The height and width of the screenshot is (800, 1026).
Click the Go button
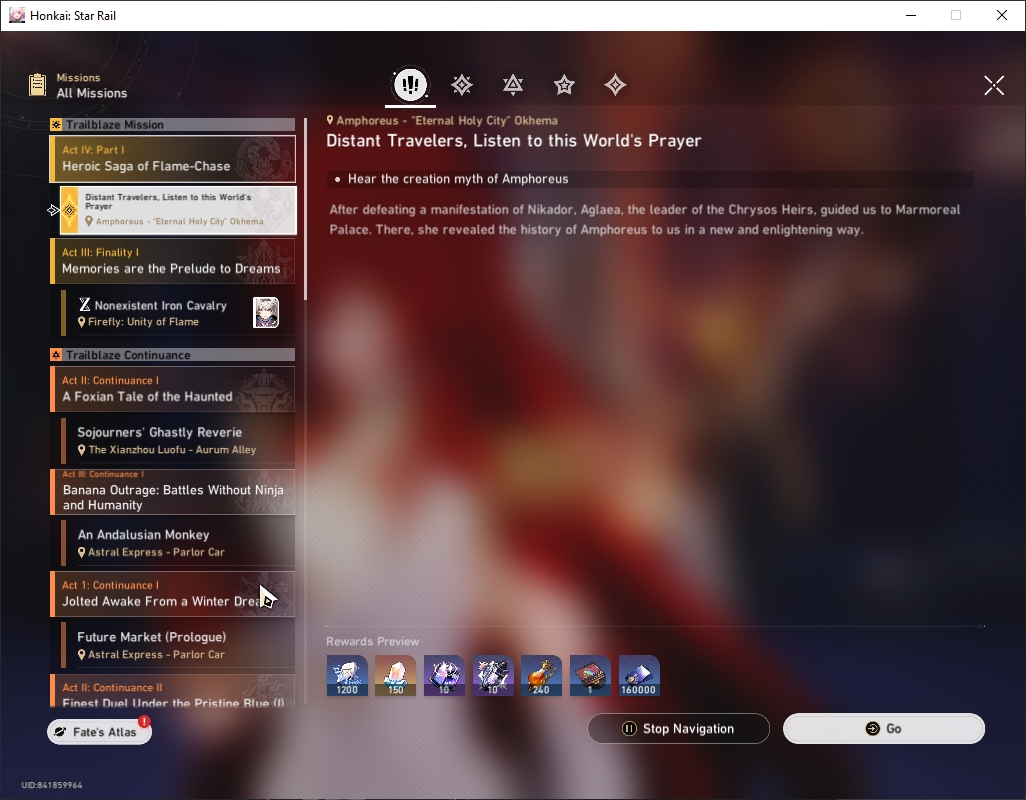pyautogui.click(x=883, y=728)
